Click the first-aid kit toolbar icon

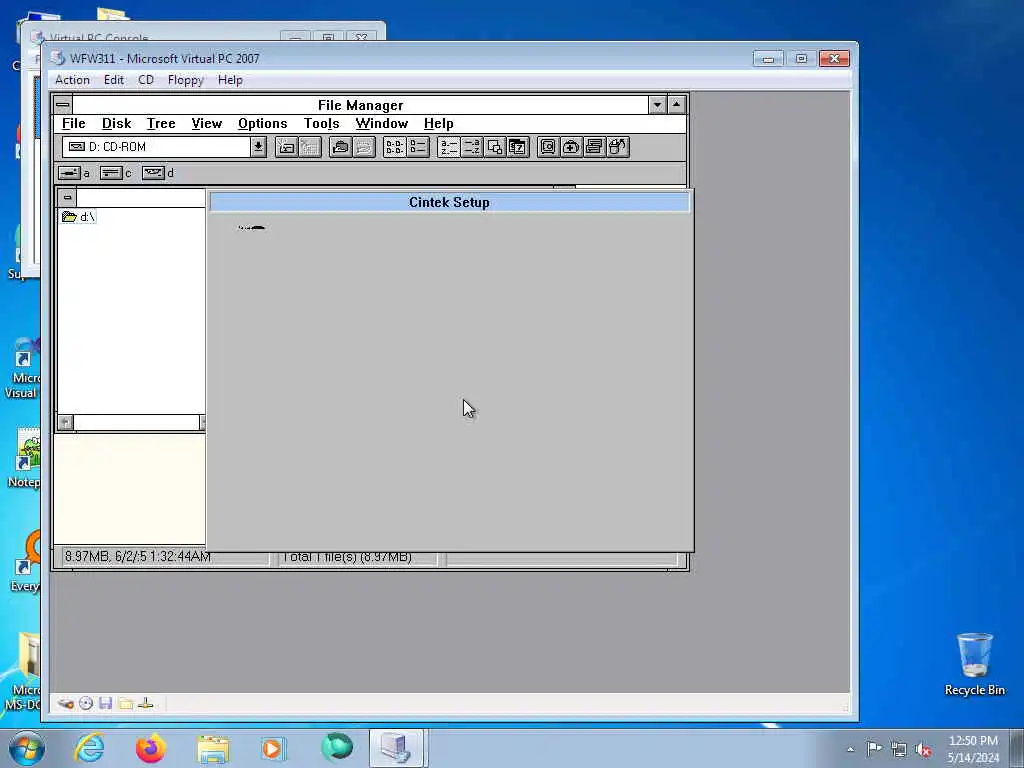[571, 147]
